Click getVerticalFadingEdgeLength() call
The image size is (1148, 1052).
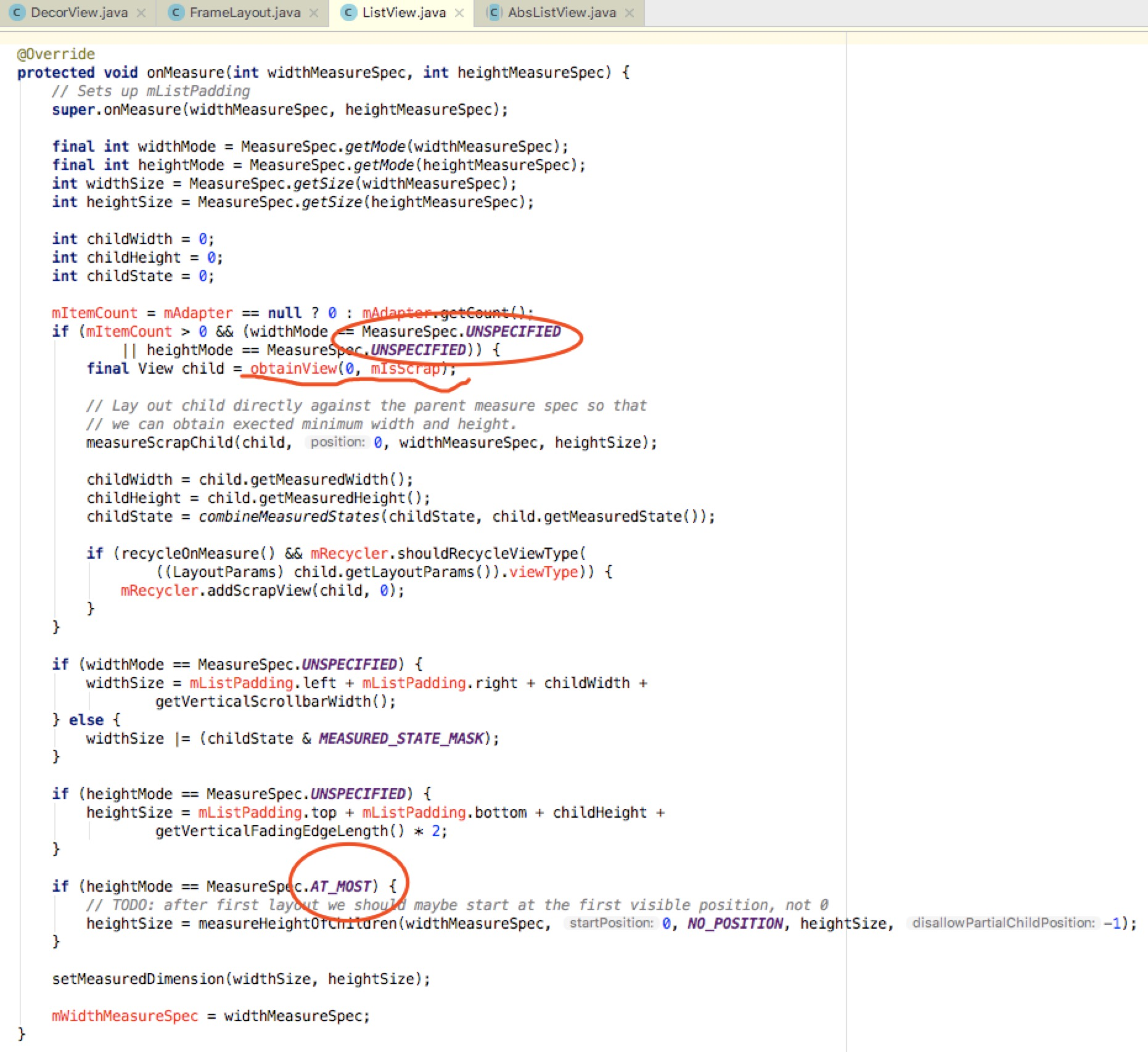click(280, 831)
